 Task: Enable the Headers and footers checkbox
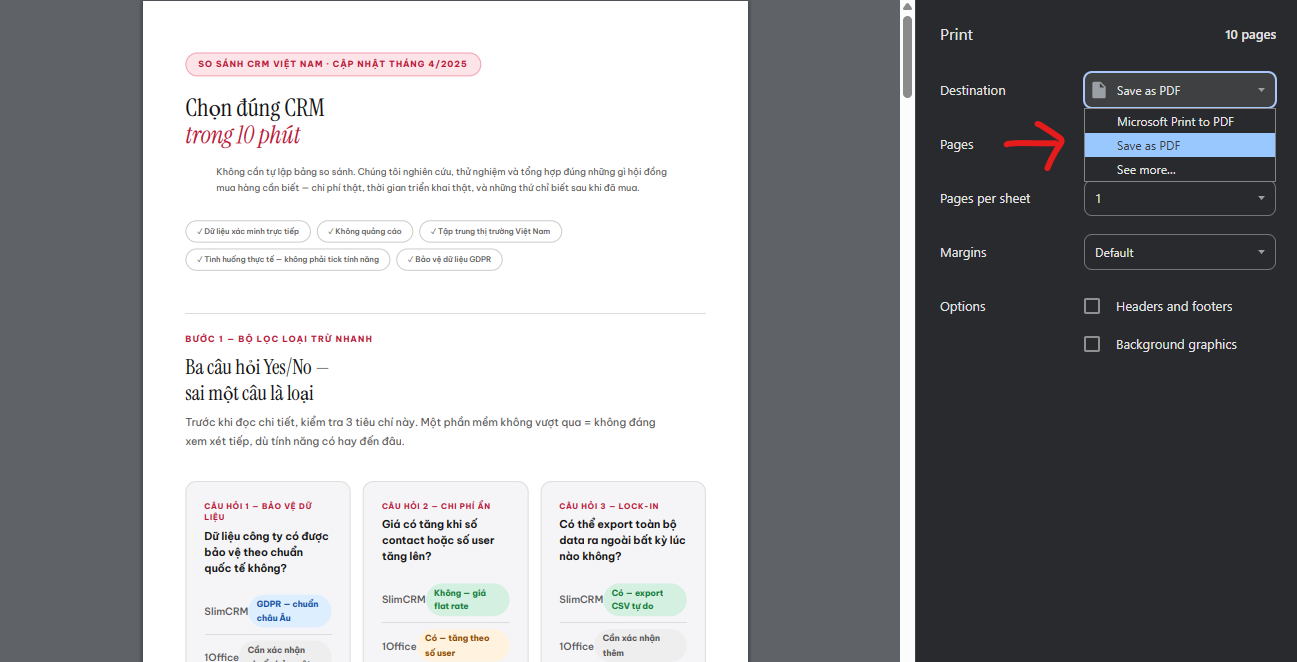[x=1092, y=306]
